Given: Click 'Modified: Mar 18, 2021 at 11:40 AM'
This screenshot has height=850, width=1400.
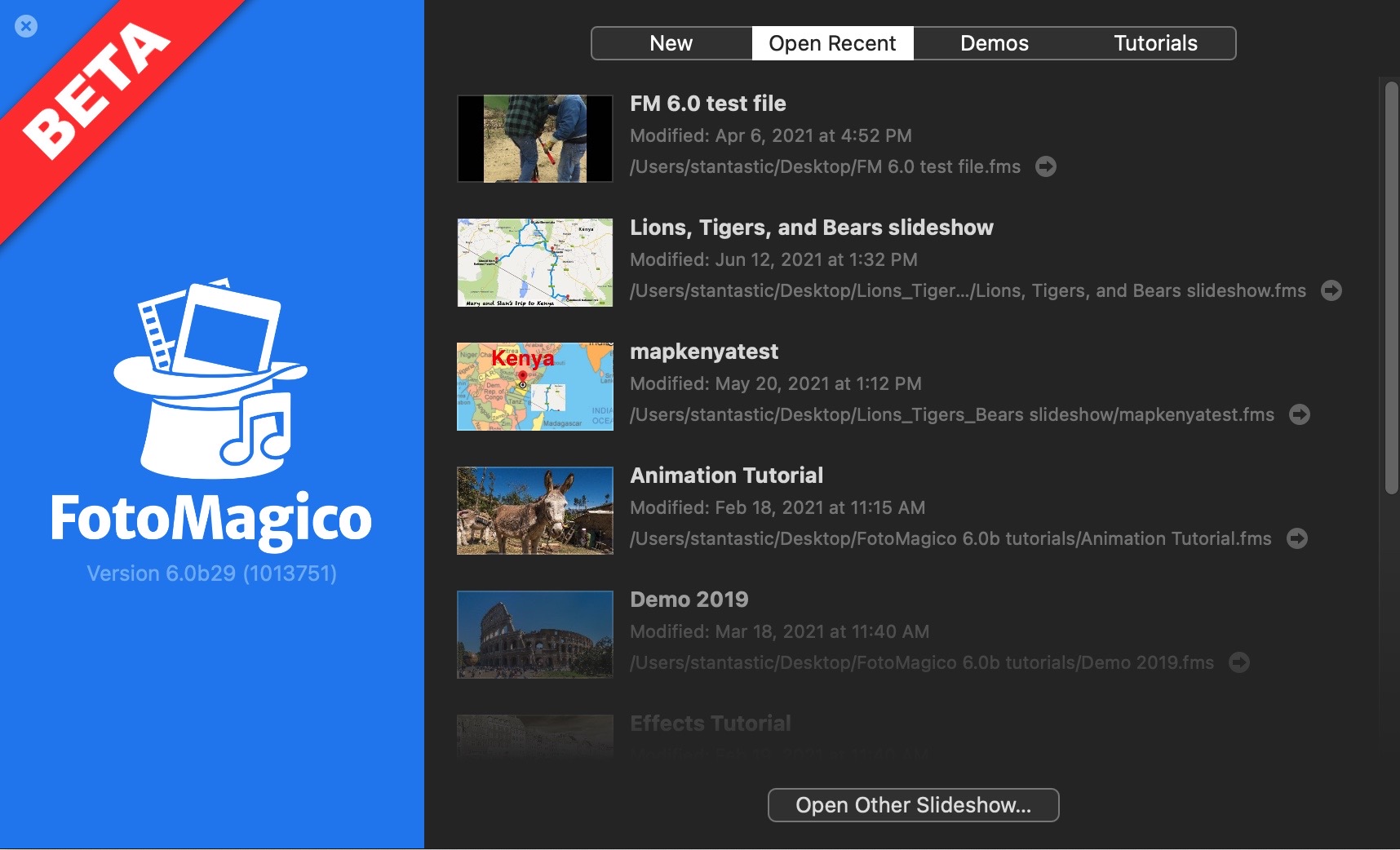Looking at the screenshot, I should pos(780,631).
